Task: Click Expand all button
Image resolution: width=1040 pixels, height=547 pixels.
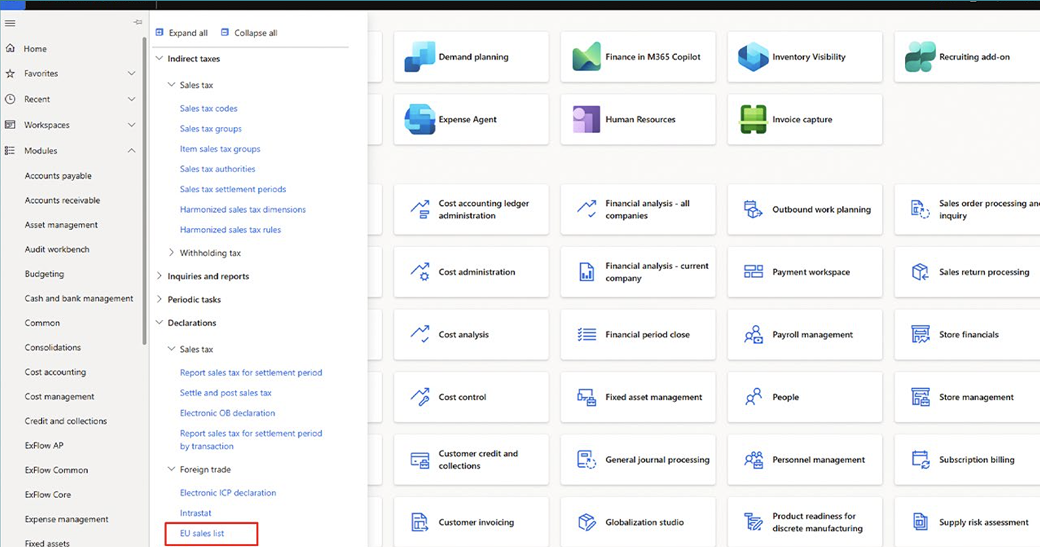Action: (181, 32)
